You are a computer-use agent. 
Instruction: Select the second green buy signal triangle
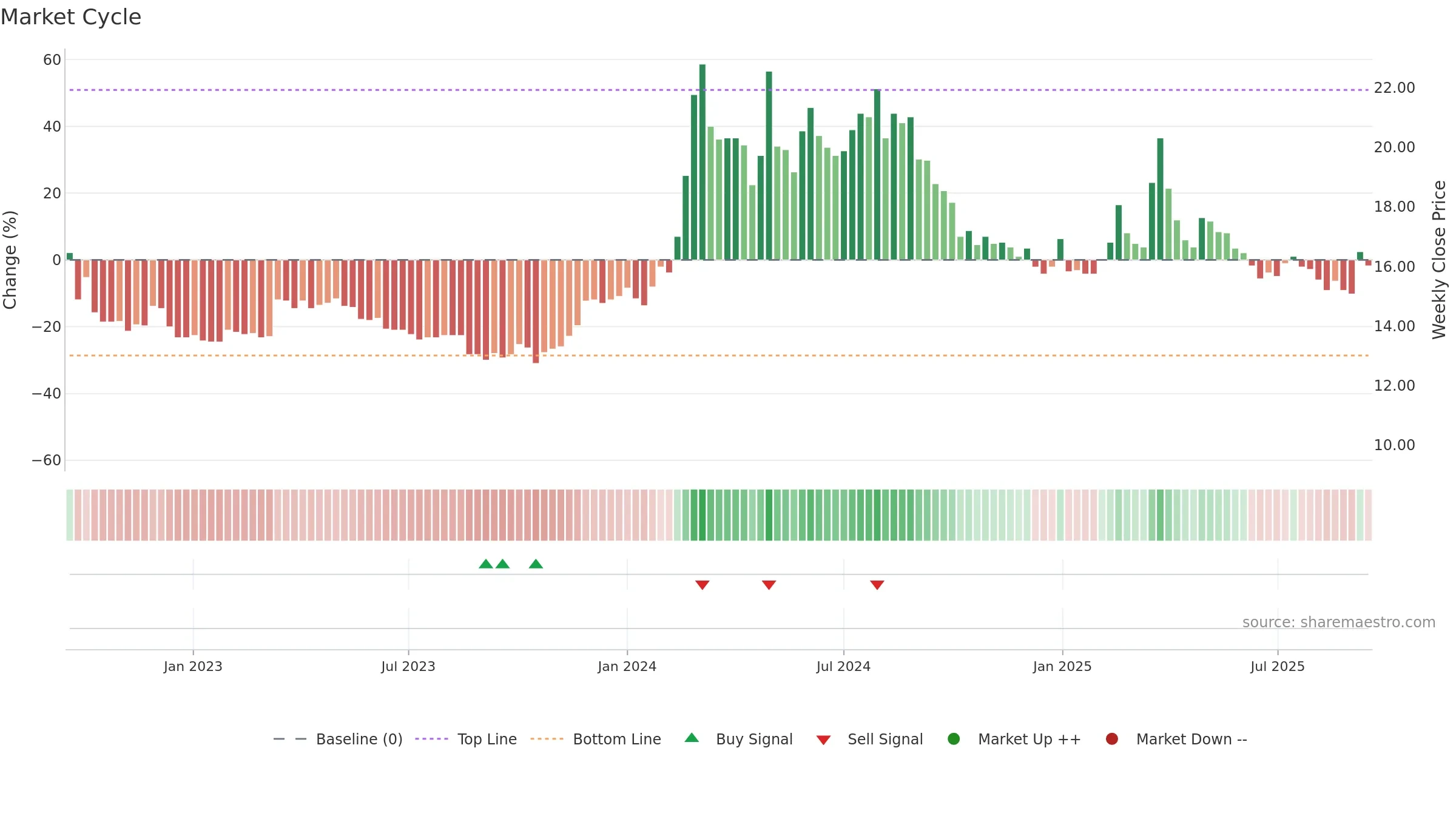click(x=502, y=564)
